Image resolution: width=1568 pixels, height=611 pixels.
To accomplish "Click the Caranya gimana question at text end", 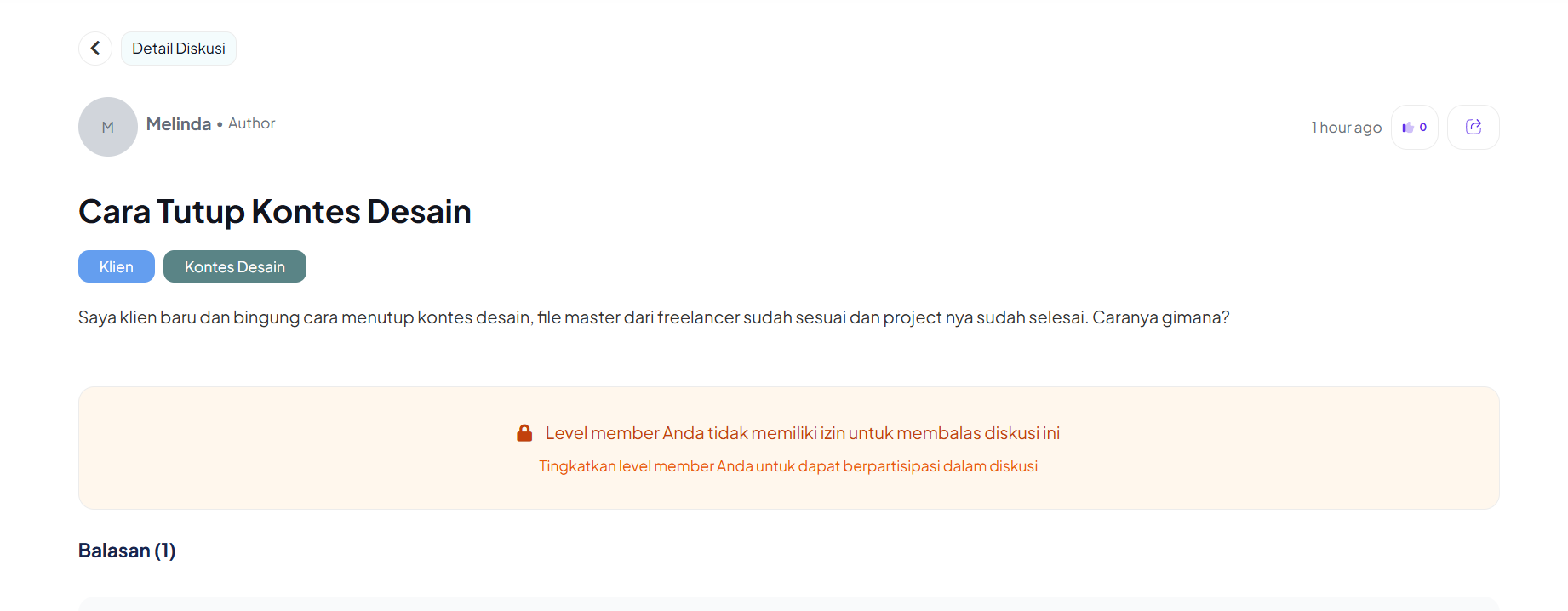I will [1161, 317].
